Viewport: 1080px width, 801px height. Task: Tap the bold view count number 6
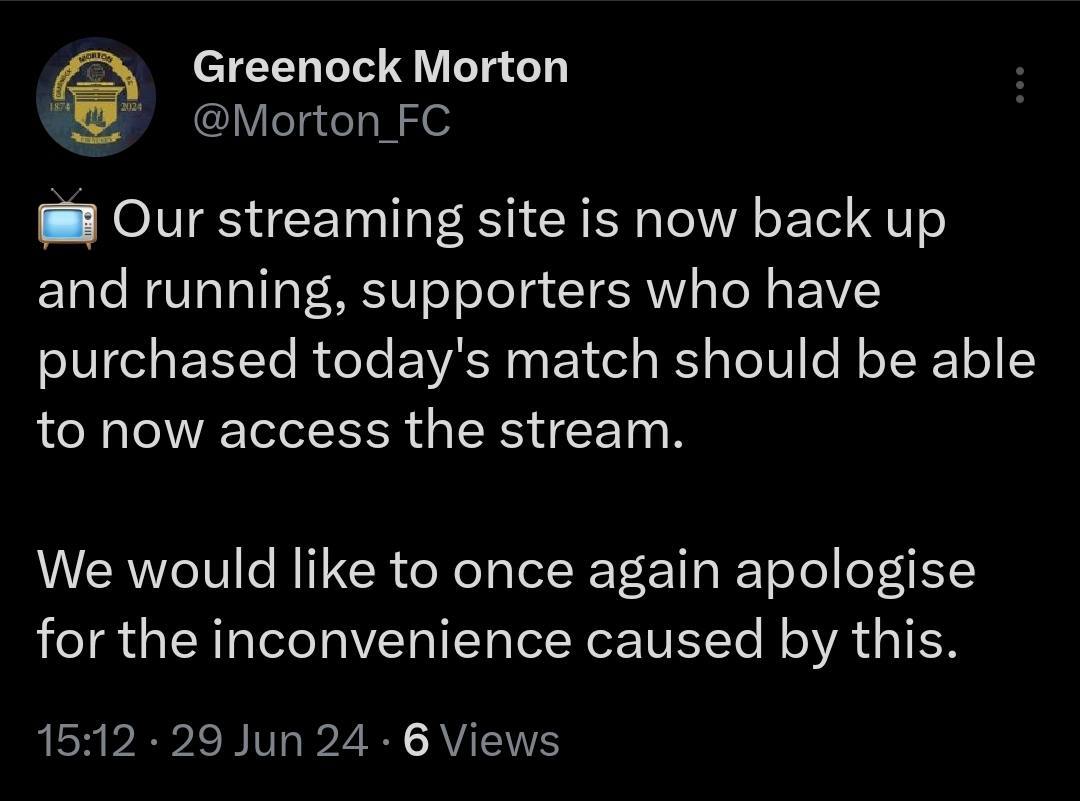click(x=417, y=741)
